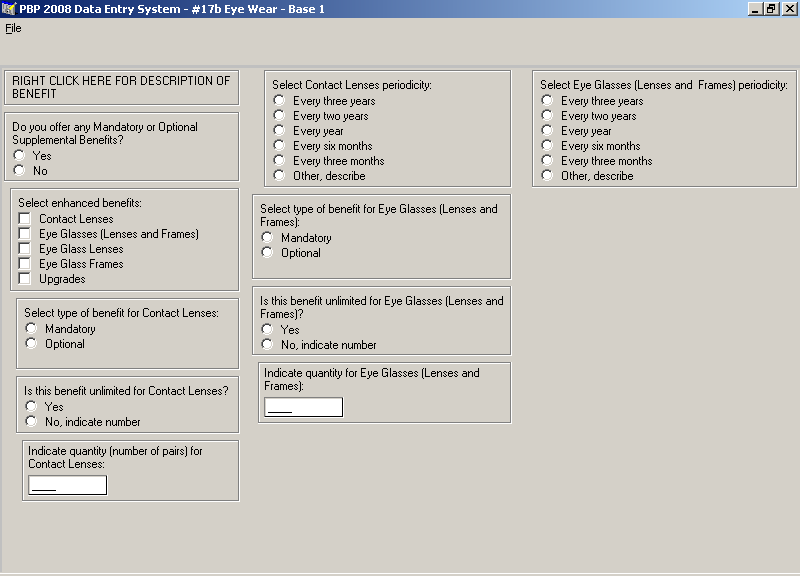Select Mandatory for Contact Lenses benefit type
The width and height of the screenshot is (800, 576).
point(31,328)
